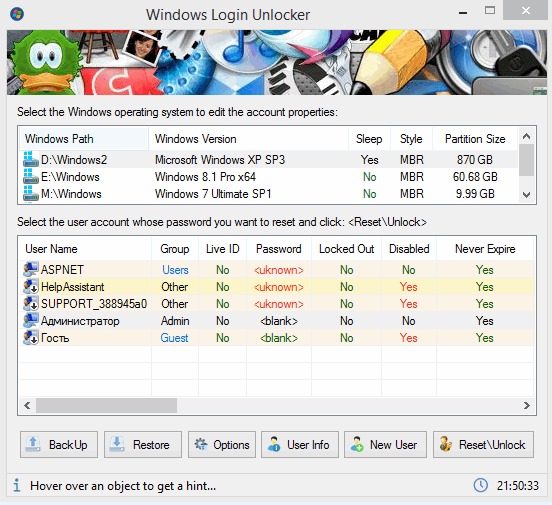552x505 pixels.
Task: Click the Reset\Unlock button
Action: tap(483, 444)
